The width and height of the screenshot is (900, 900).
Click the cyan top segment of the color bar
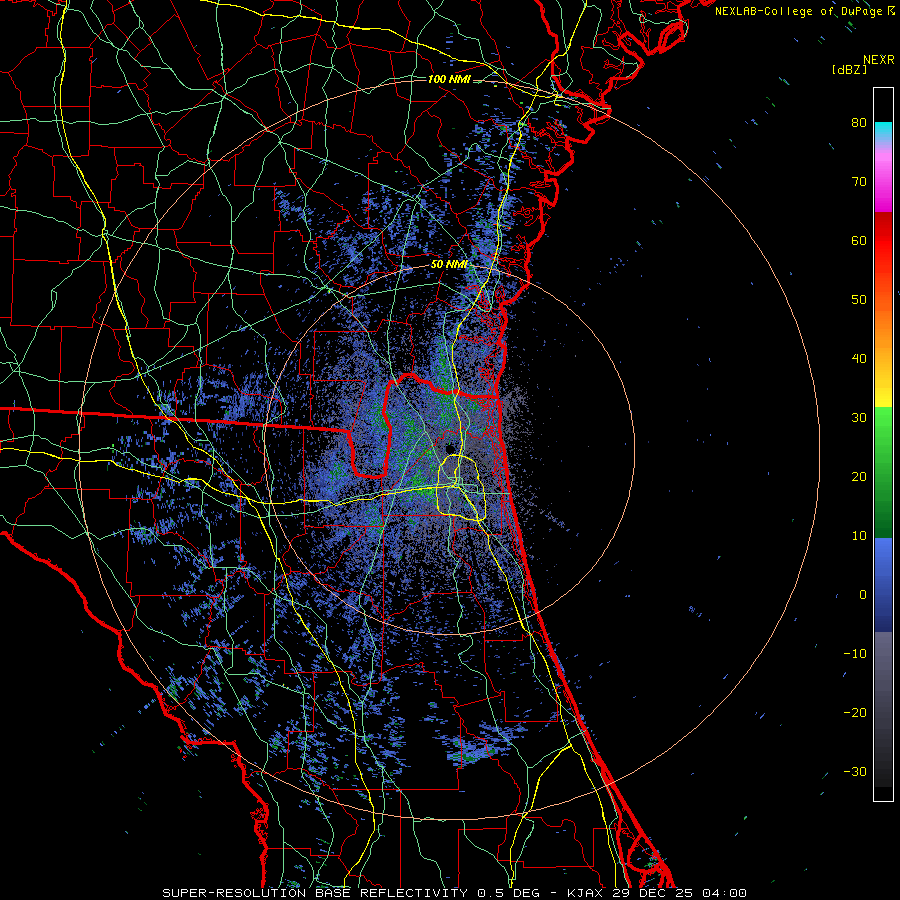(x=883, y=129)
